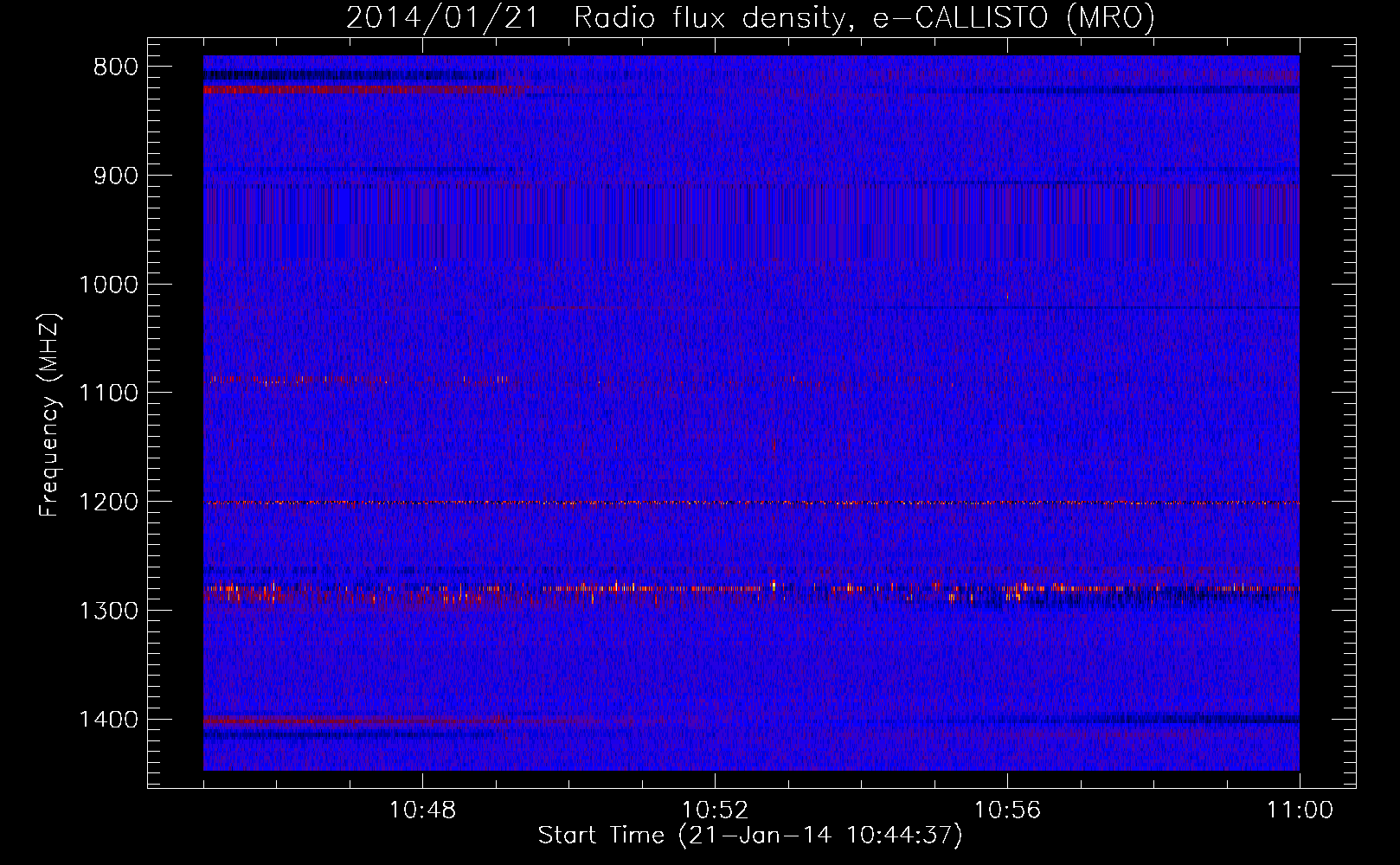The width and height of the screenshot is (1400, 865).
Task: Click the 10:48 time axis label
Action: coord(422,811)
